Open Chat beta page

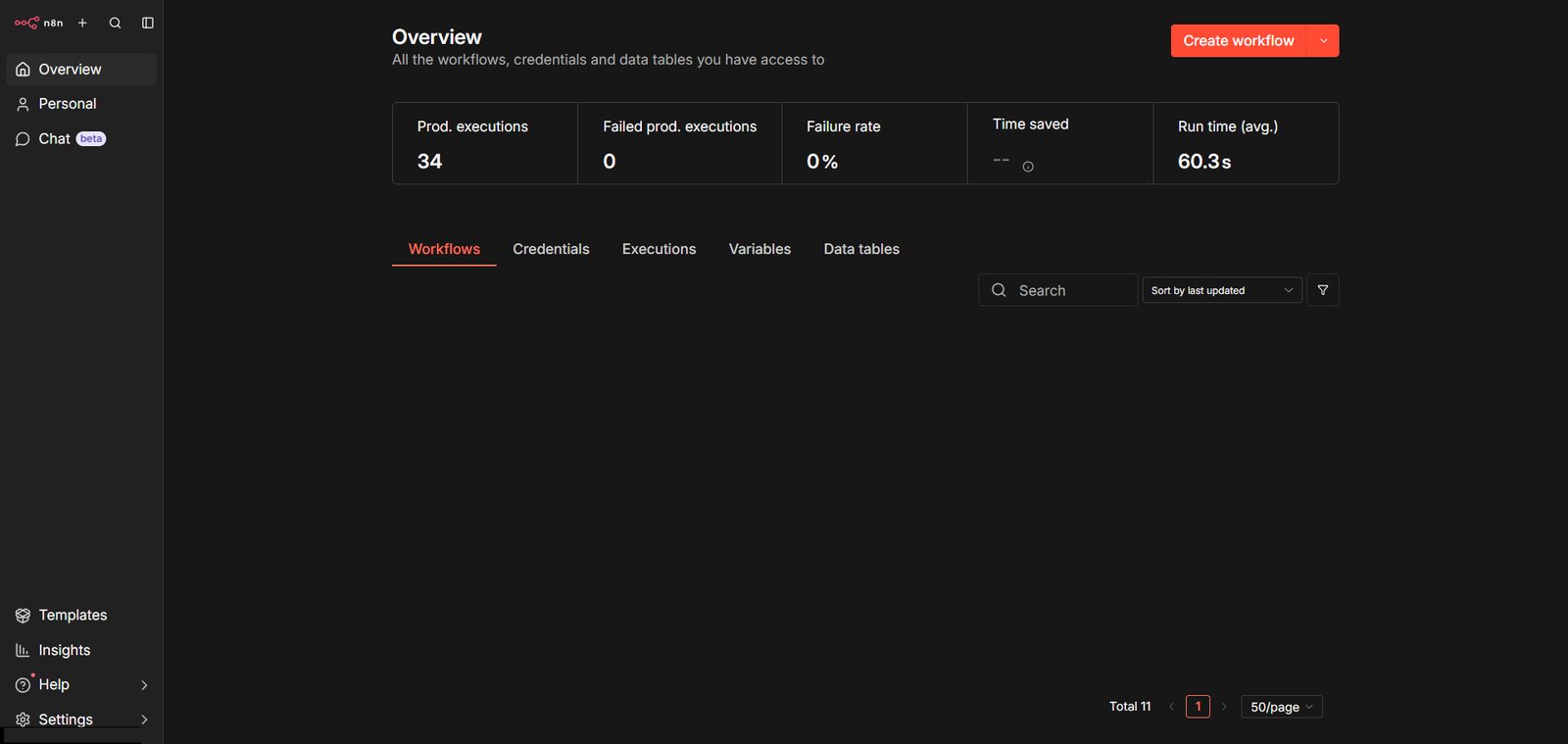[x=81, y=139]
